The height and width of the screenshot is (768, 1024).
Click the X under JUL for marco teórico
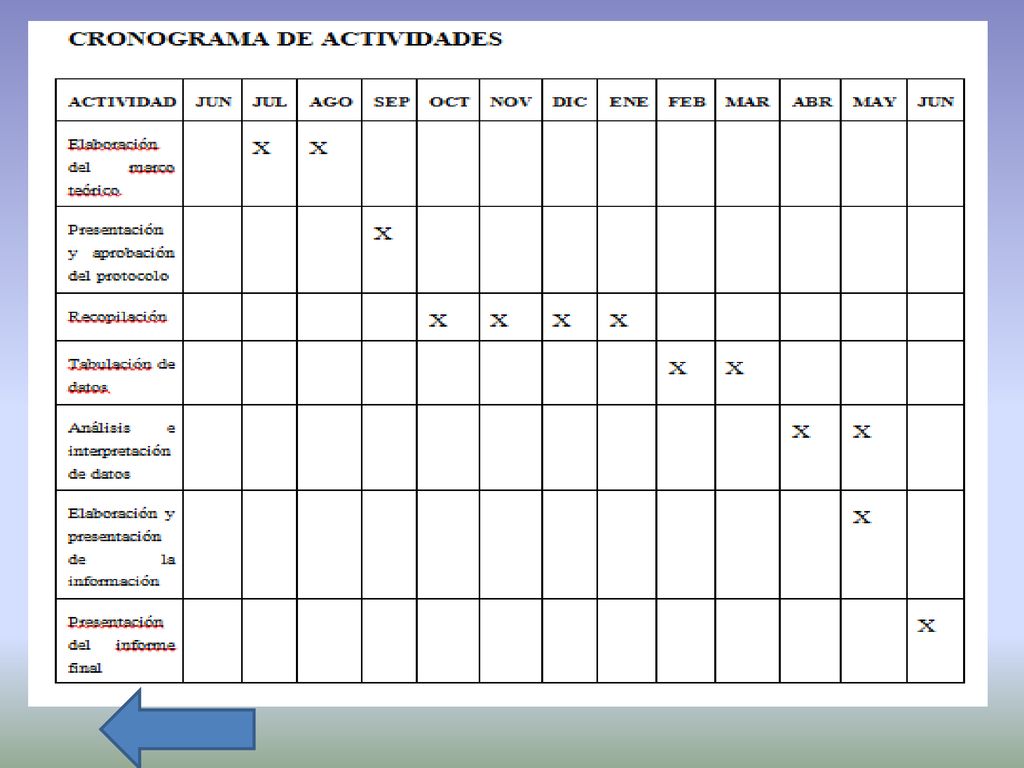pyautogui.click(x=261, y=148)
